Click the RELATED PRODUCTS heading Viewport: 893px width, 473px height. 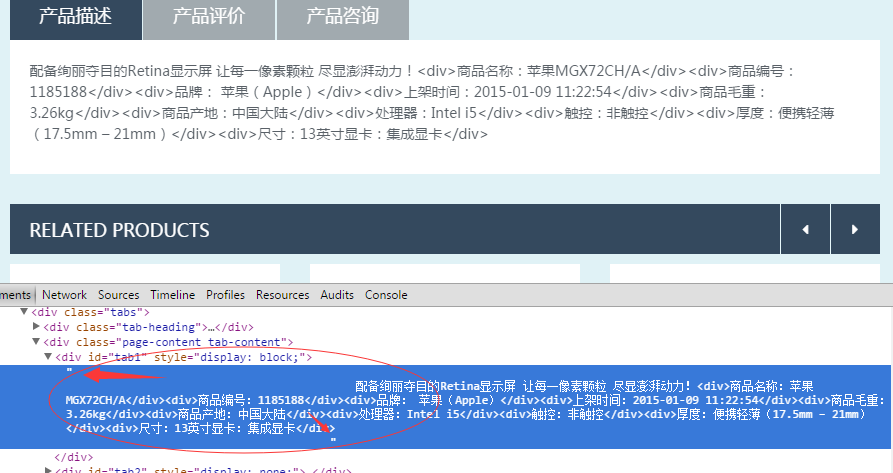click(x=120, y=230)
